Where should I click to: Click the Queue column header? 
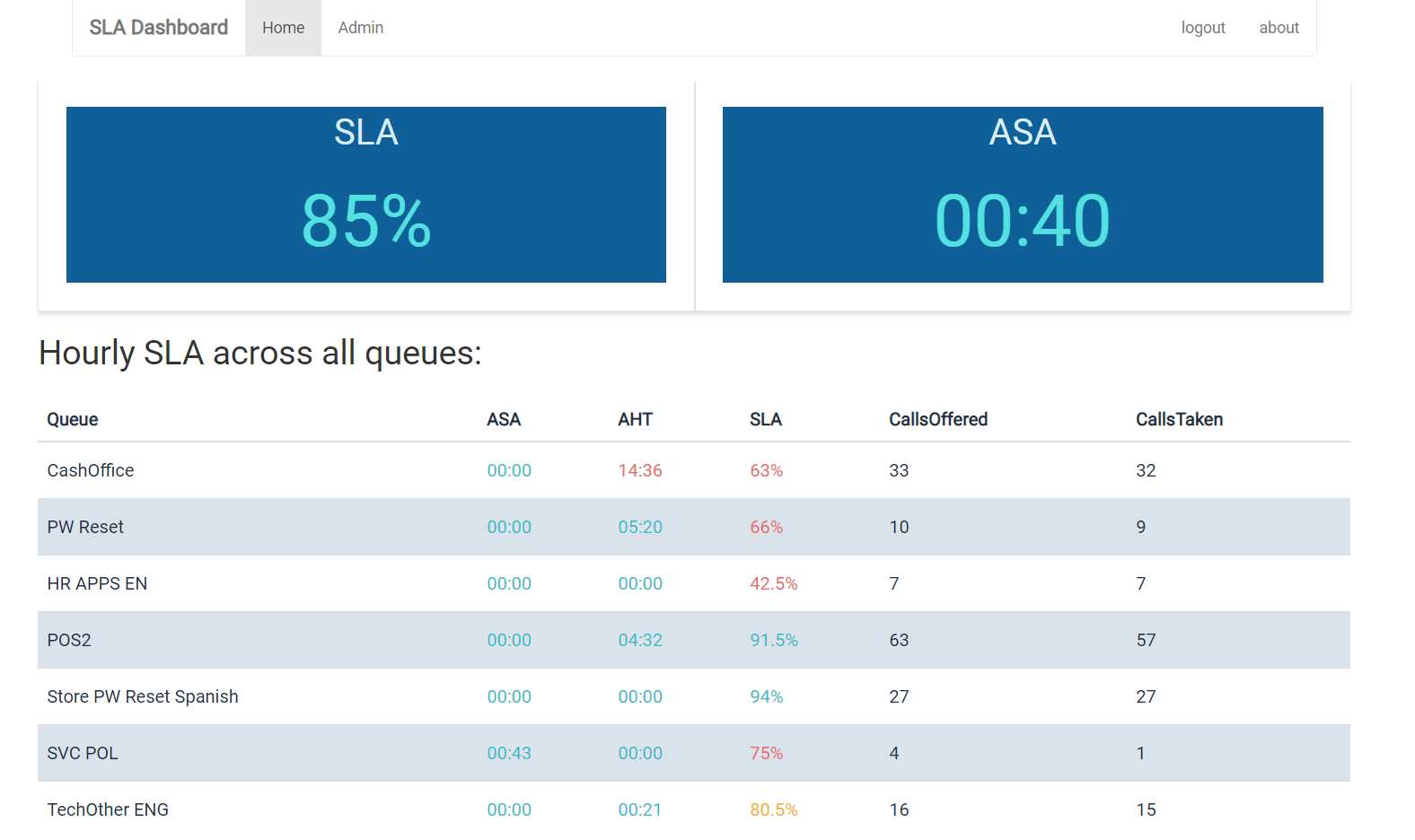click(73, 419)
